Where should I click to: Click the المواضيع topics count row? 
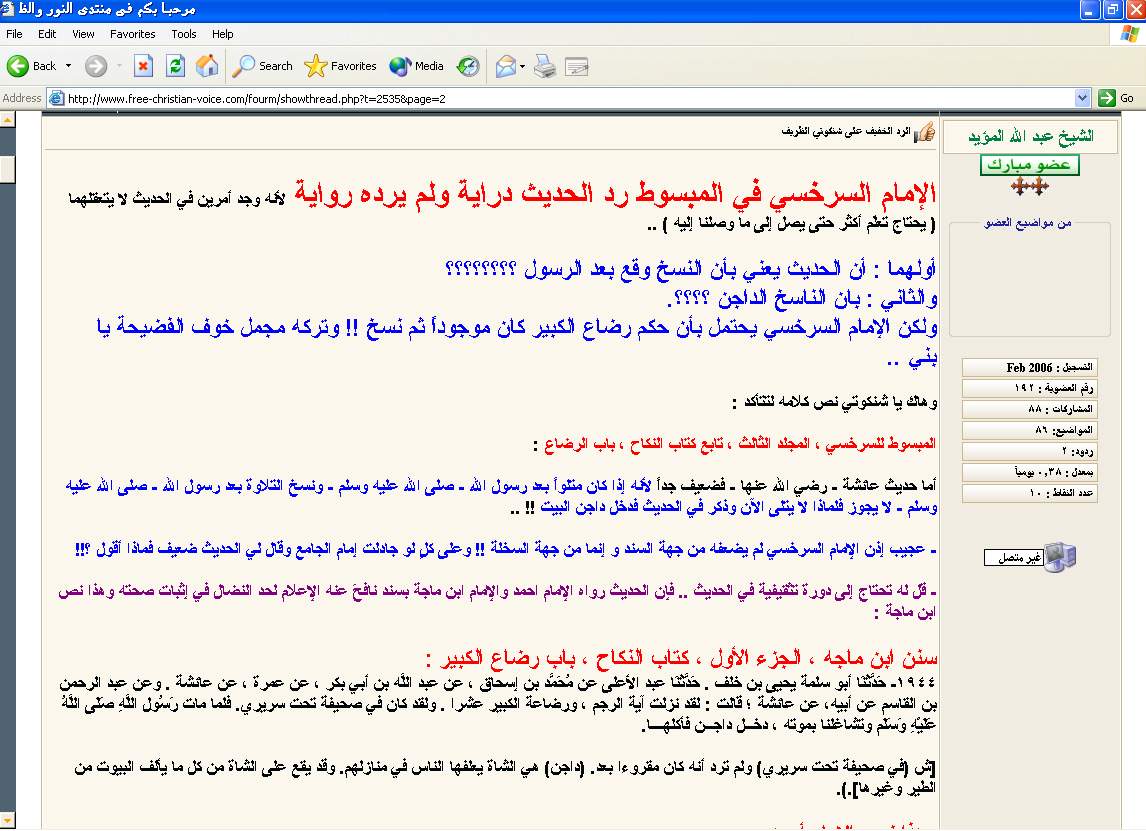[x=1030, y=430]
